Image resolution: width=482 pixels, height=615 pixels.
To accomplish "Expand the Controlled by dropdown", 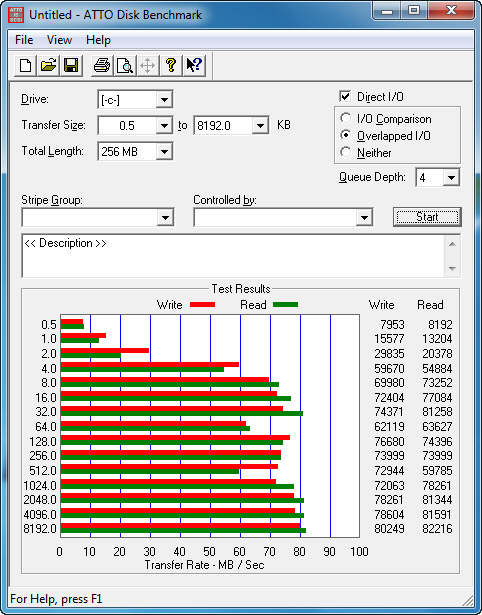I will [x=364, y=218].
